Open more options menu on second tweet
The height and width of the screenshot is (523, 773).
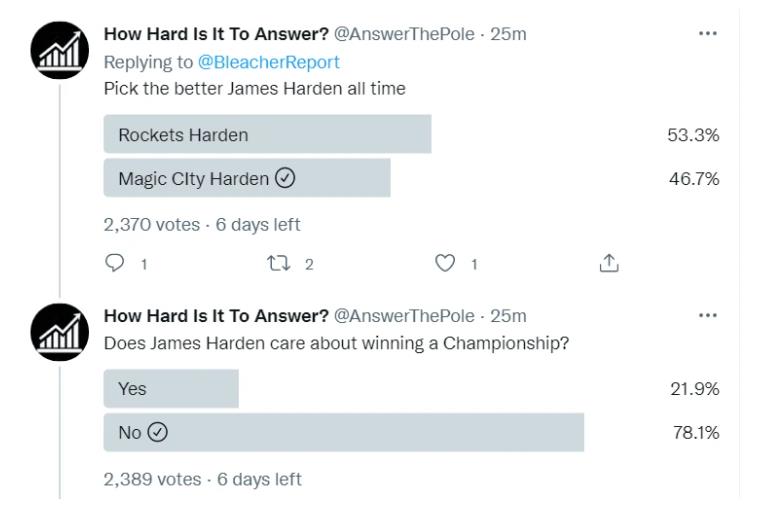click(x=707, y=314)
